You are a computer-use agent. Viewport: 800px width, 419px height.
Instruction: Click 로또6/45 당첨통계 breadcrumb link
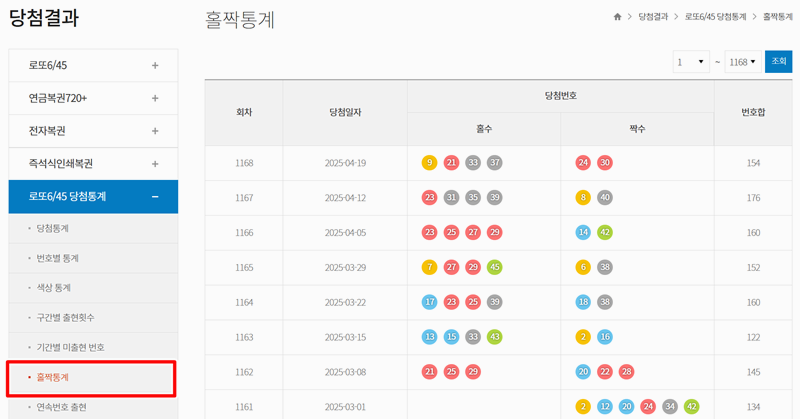point(715,17)
